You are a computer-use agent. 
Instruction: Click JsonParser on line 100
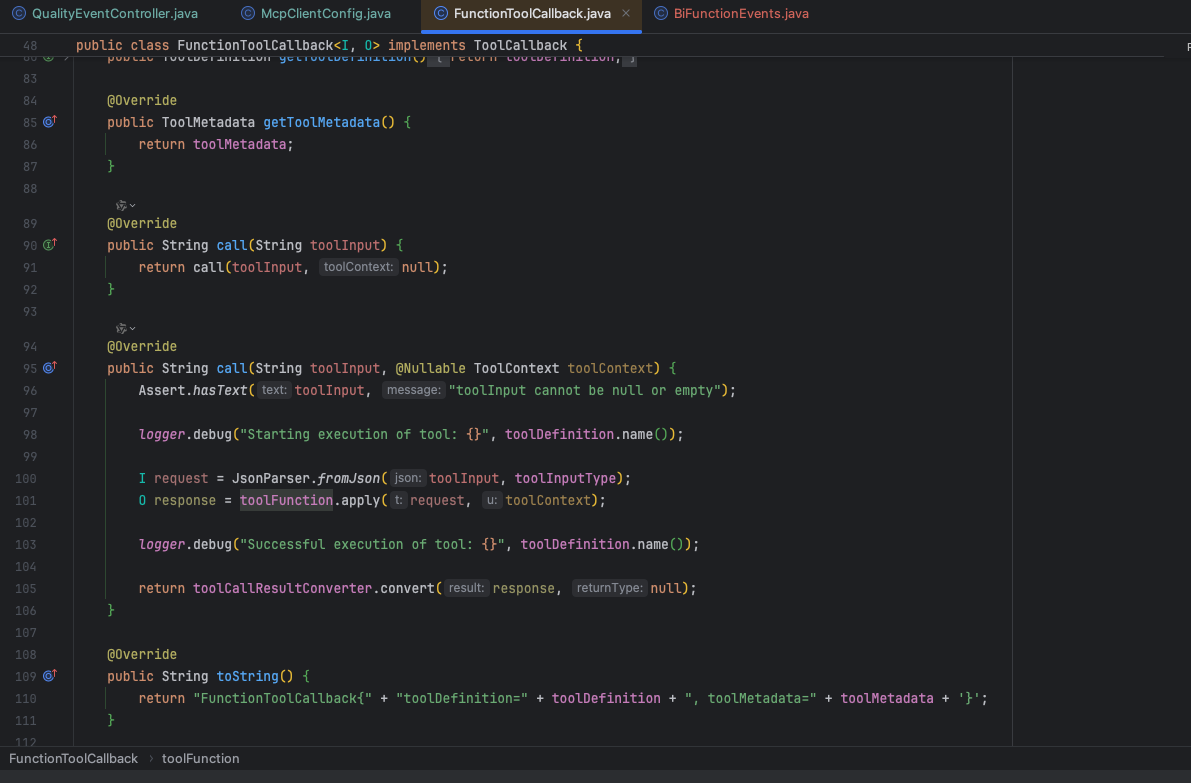point(270,478)
